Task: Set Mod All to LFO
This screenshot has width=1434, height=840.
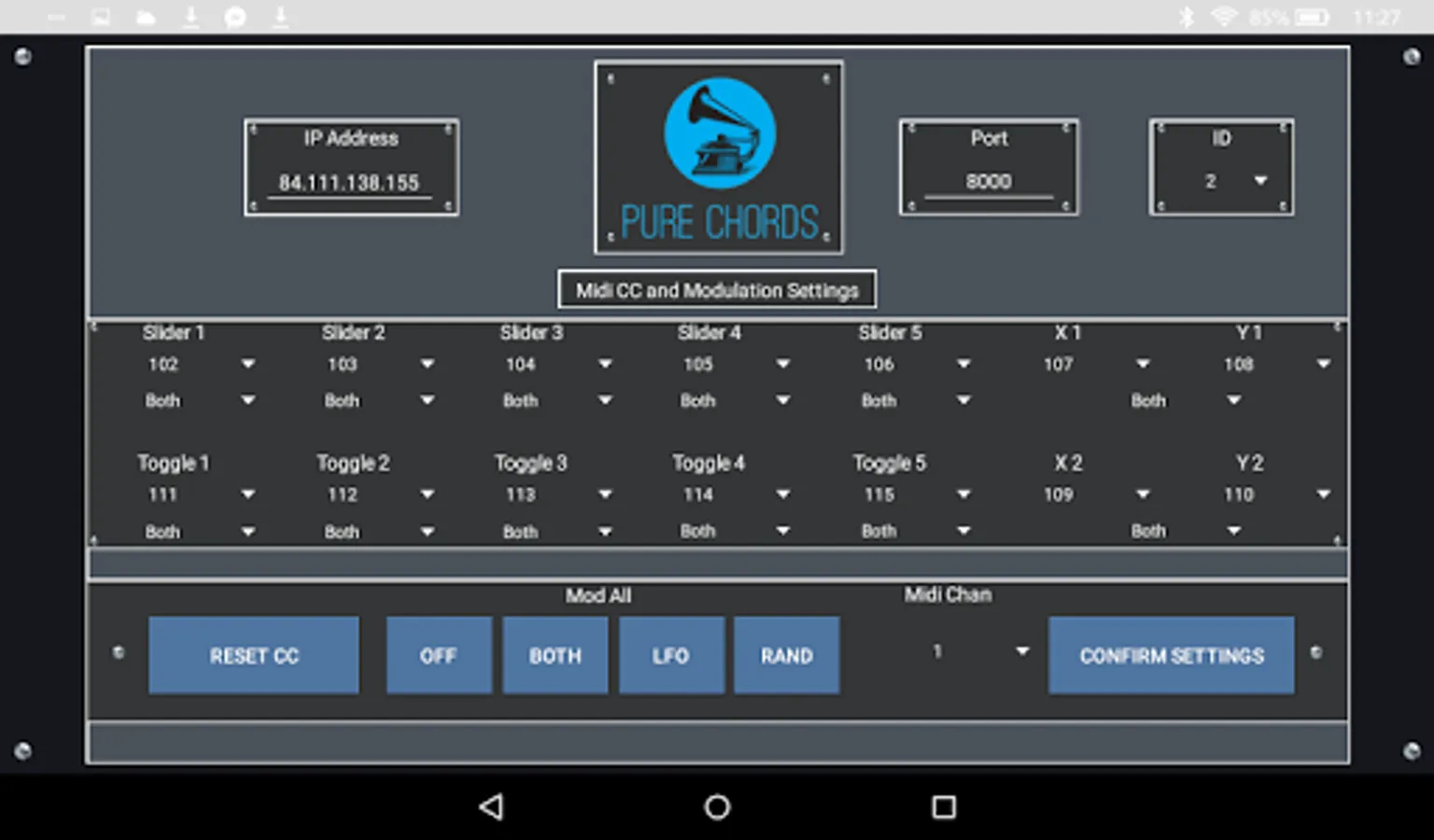Action: tap(671, 655)
